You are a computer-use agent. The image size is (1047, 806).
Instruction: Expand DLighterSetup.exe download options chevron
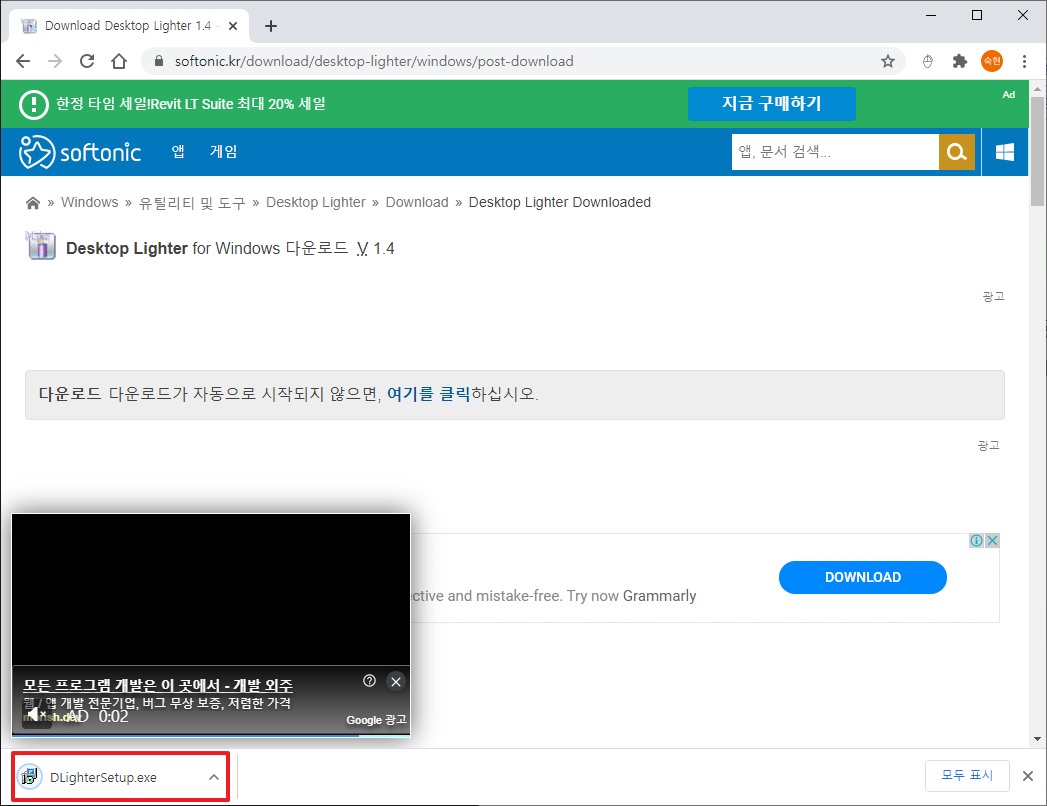point(214,777)
